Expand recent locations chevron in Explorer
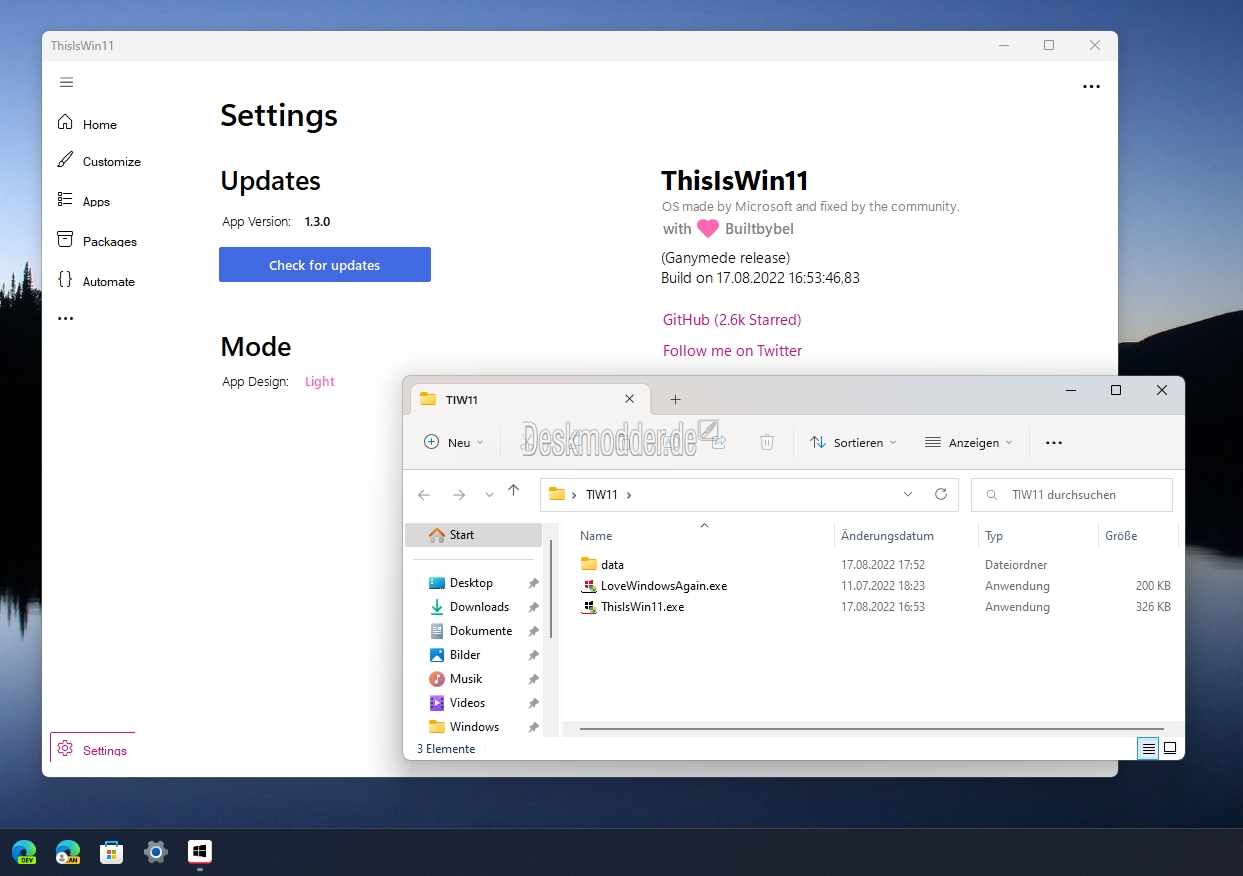 point(489,495)
